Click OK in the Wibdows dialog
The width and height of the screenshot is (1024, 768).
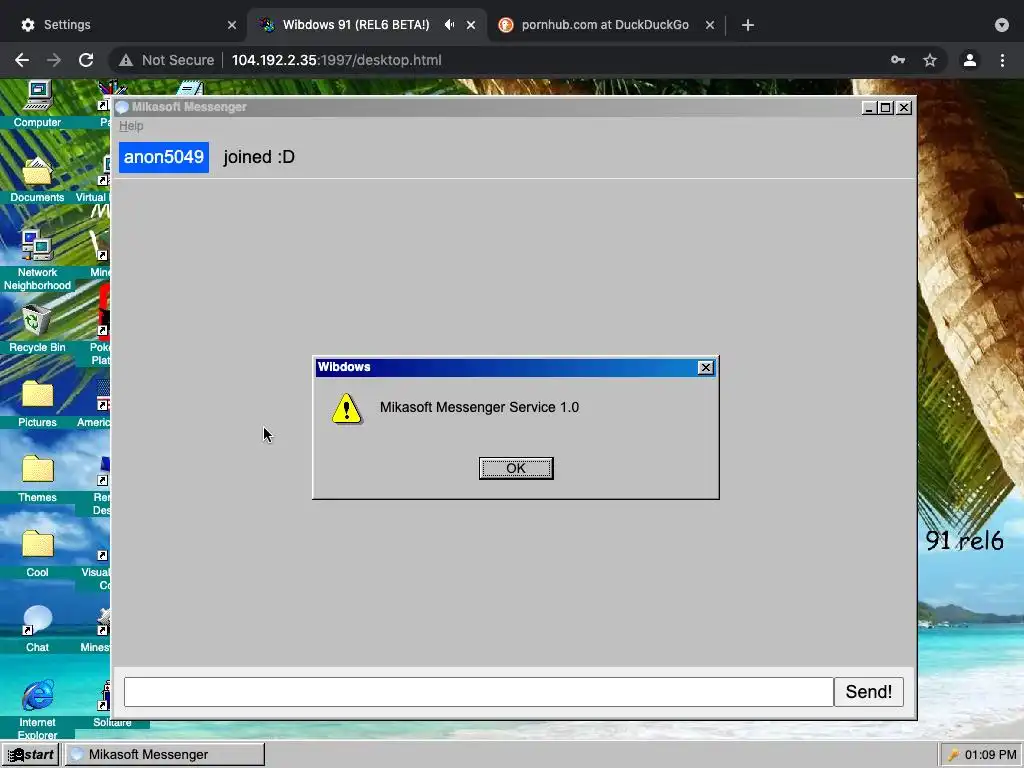[x=516, y=468]
